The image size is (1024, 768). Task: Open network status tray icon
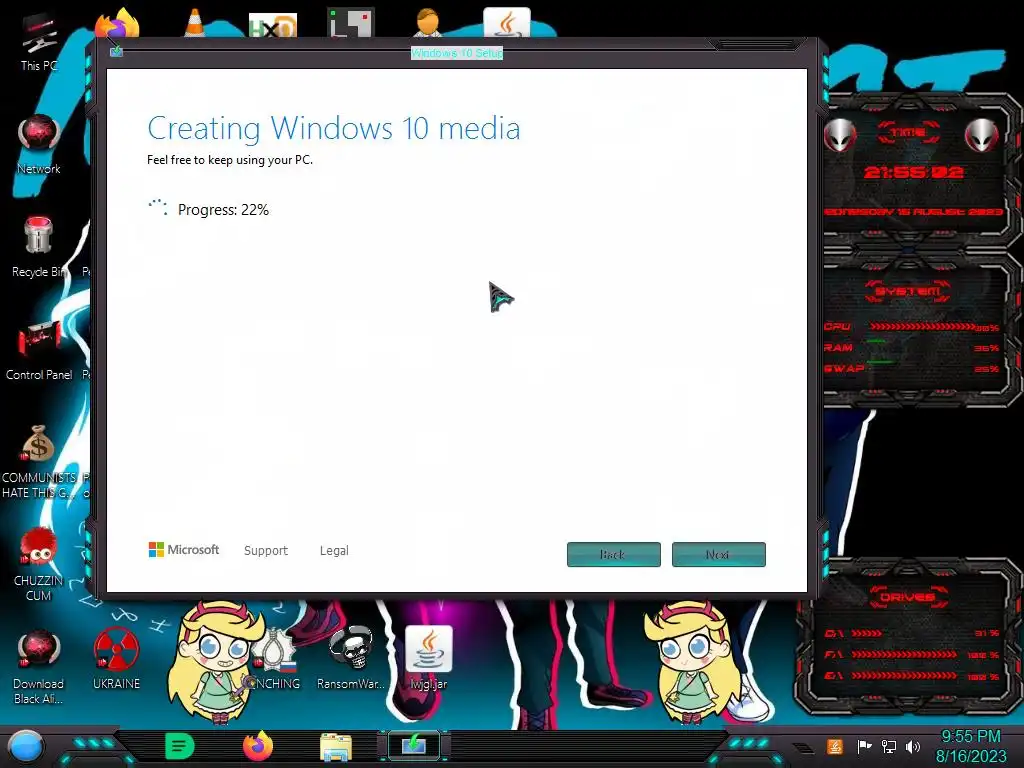tap(889, 746)
